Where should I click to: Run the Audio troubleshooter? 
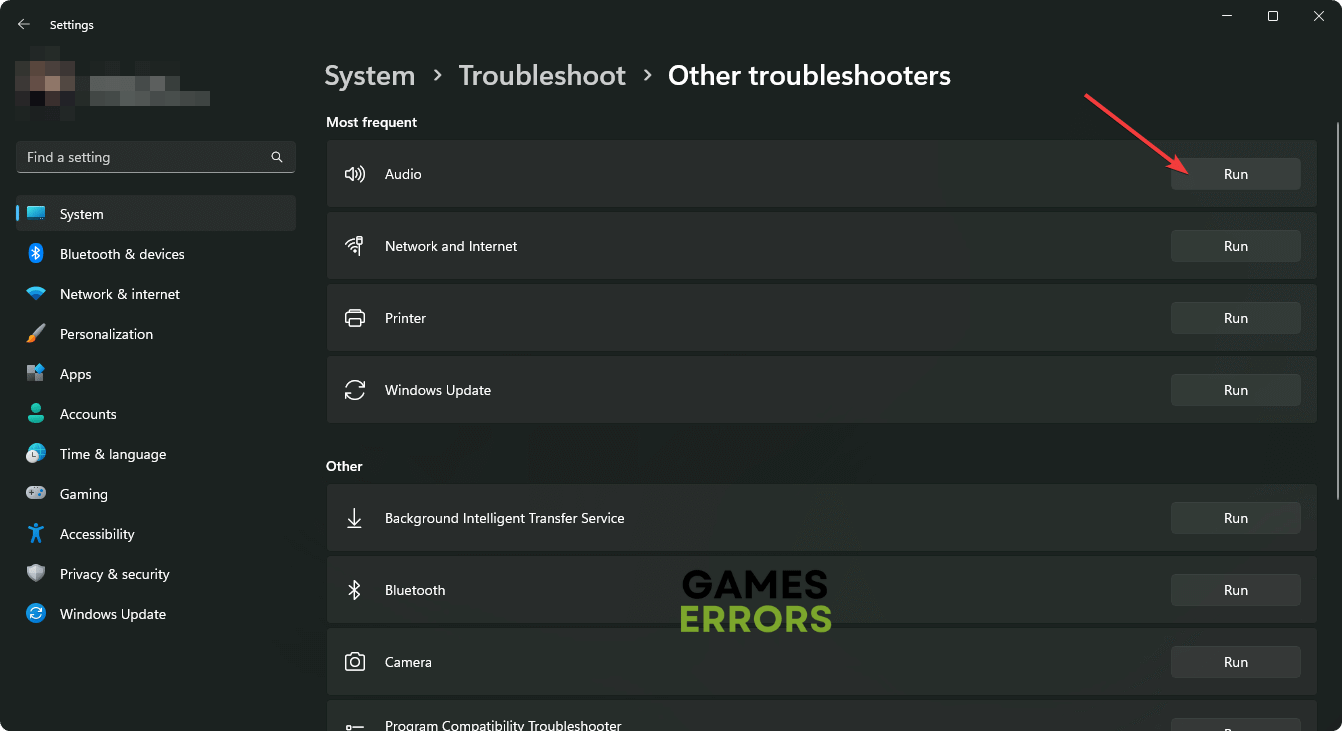(x=1235, y=174)
